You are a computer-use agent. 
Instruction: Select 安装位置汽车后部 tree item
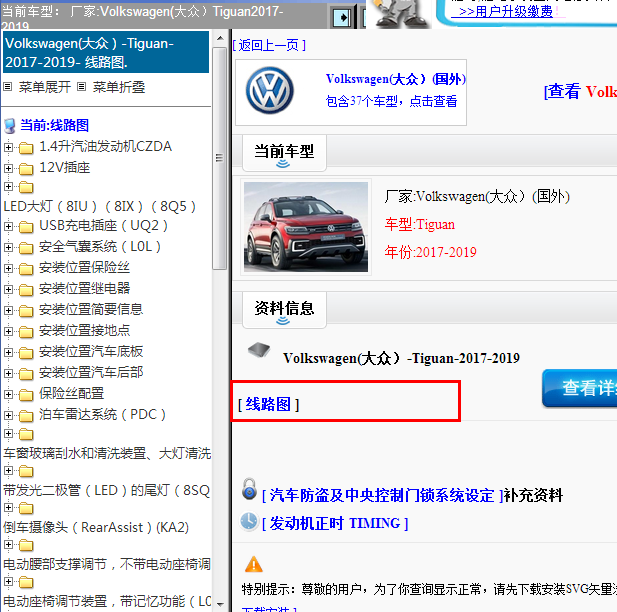tap(91, 372)
